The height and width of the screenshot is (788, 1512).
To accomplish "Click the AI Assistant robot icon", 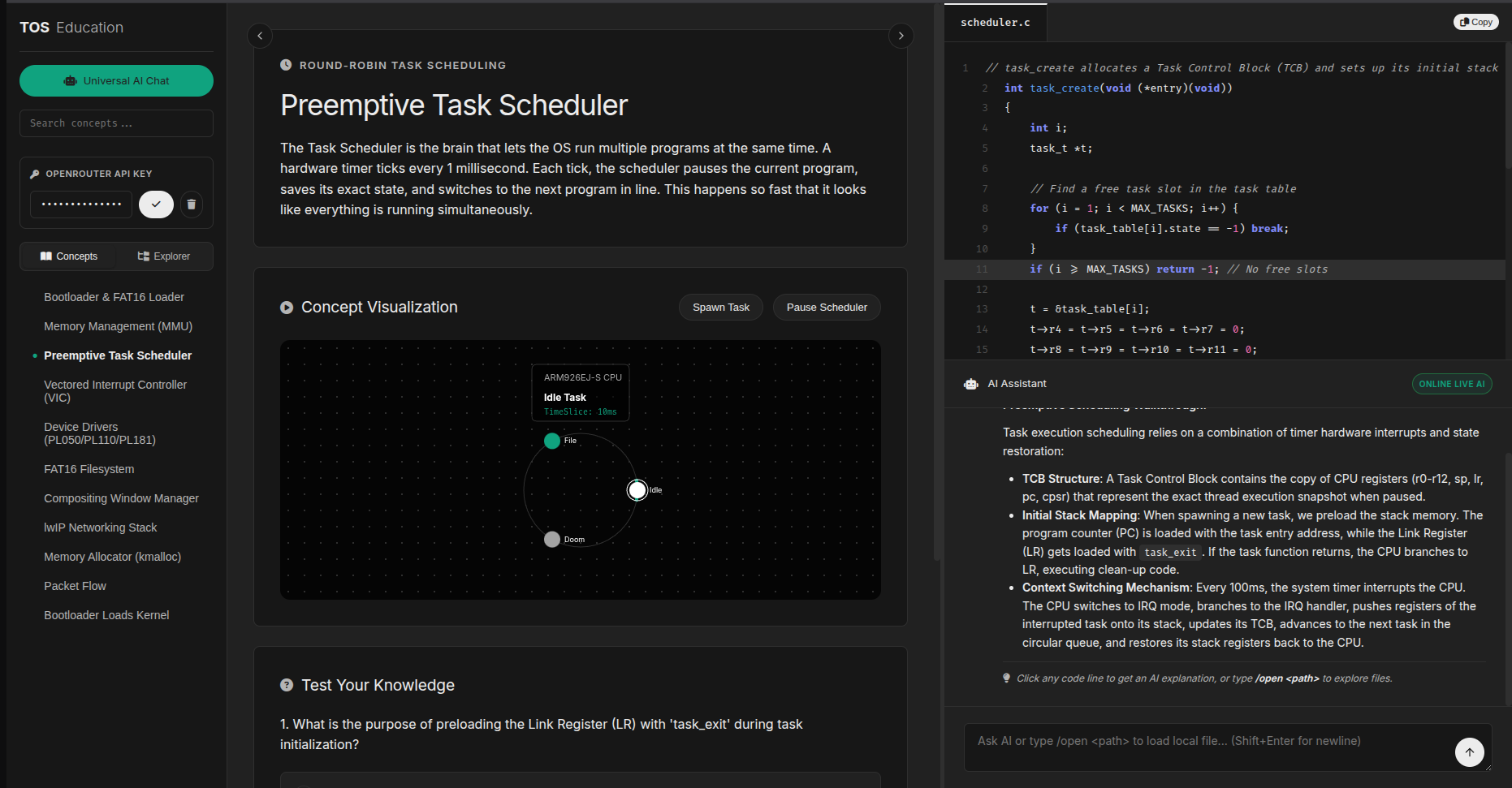I will [971, 384].
